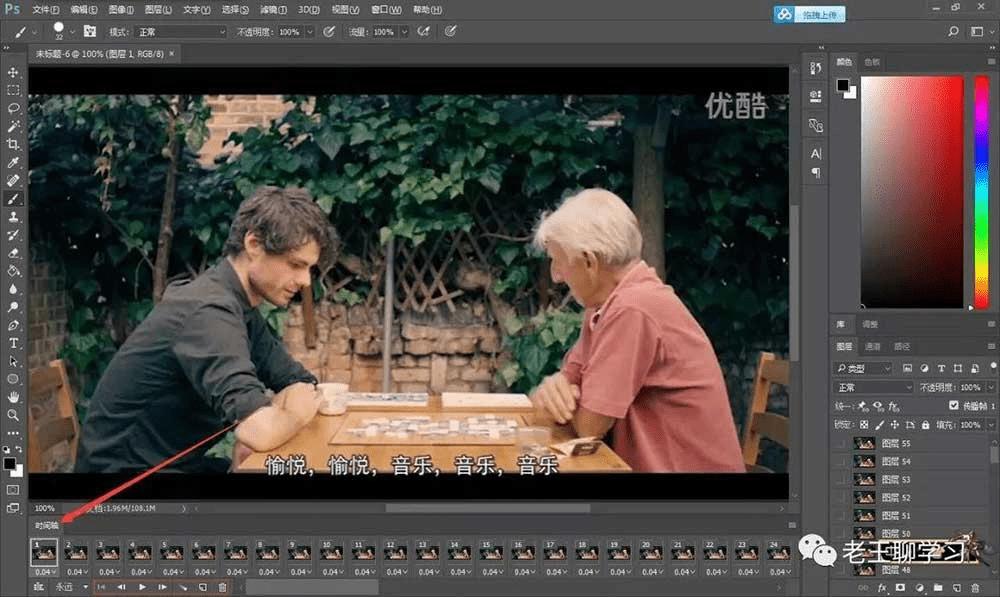The image size is (1000, 597).
Task: Play the frame animation
Action: [x=142, y=587]
